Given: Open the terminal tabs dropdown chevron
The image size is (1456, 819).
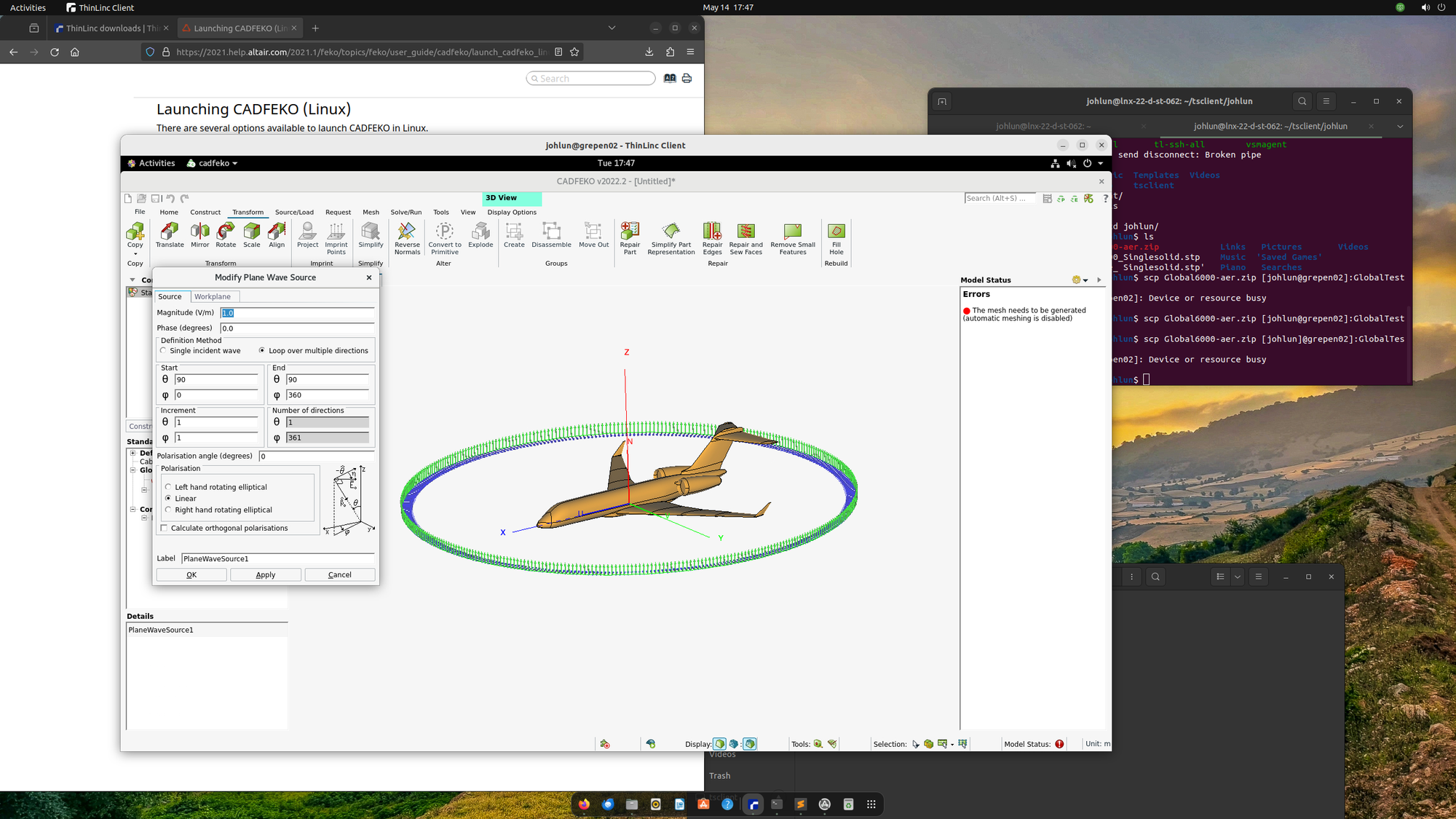Looking at the screenshot, I should point(1399,127).
